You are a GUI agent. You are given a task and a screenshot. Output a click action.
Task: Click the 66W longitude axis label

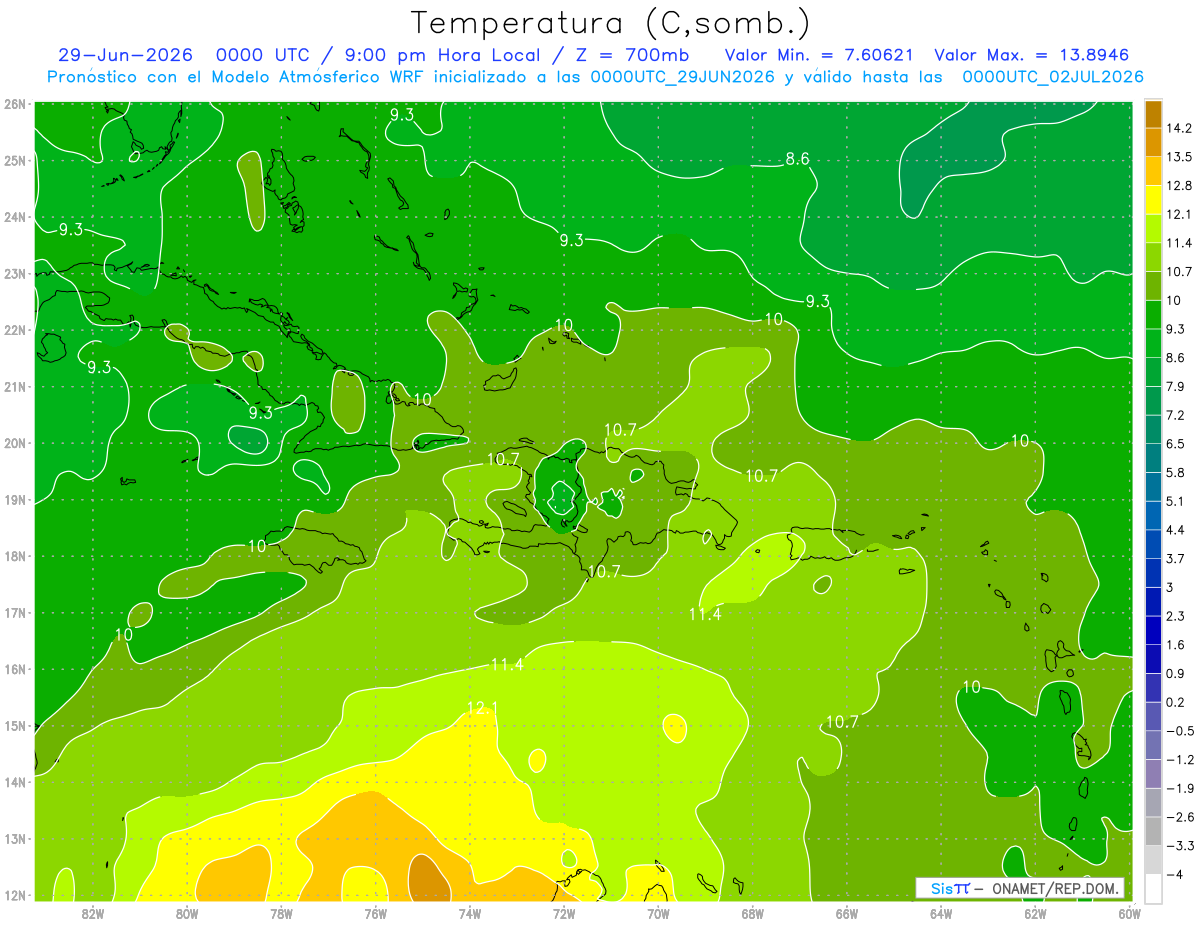click(x=846, y=913)
